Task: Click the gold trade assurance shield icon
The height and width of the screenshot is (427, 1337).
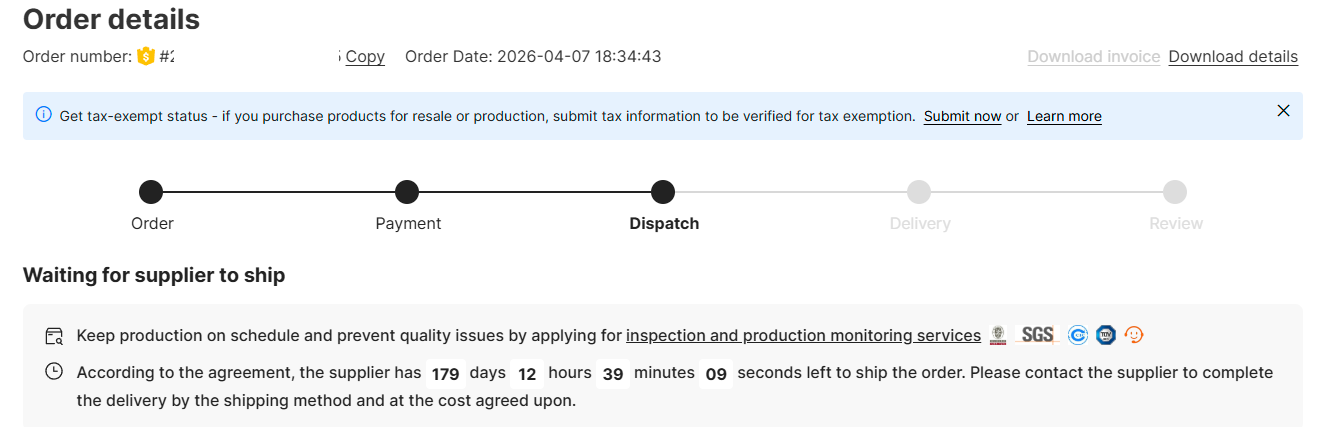Action: coord(146,56)
